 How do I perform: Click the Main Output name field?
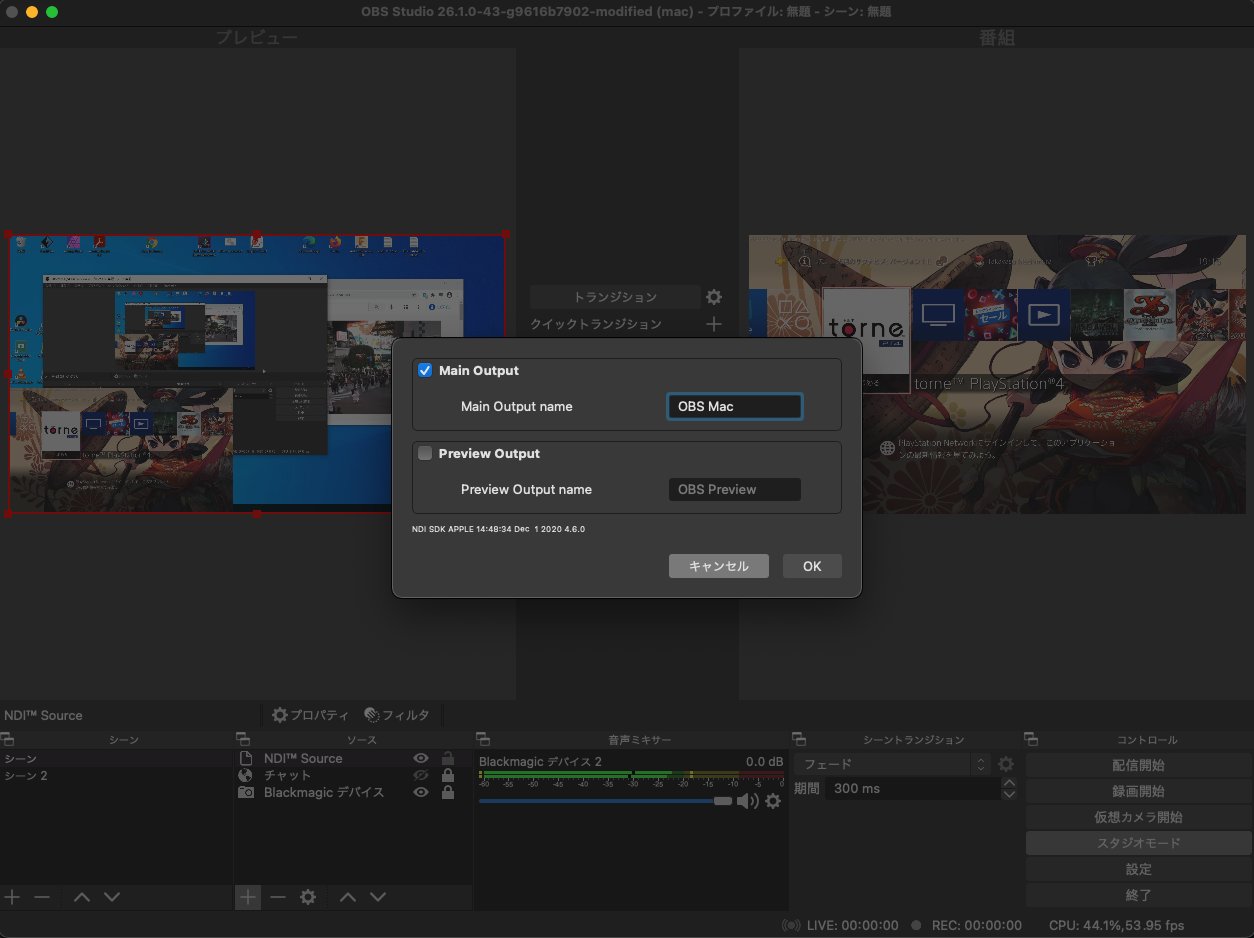tap(734, 406)
